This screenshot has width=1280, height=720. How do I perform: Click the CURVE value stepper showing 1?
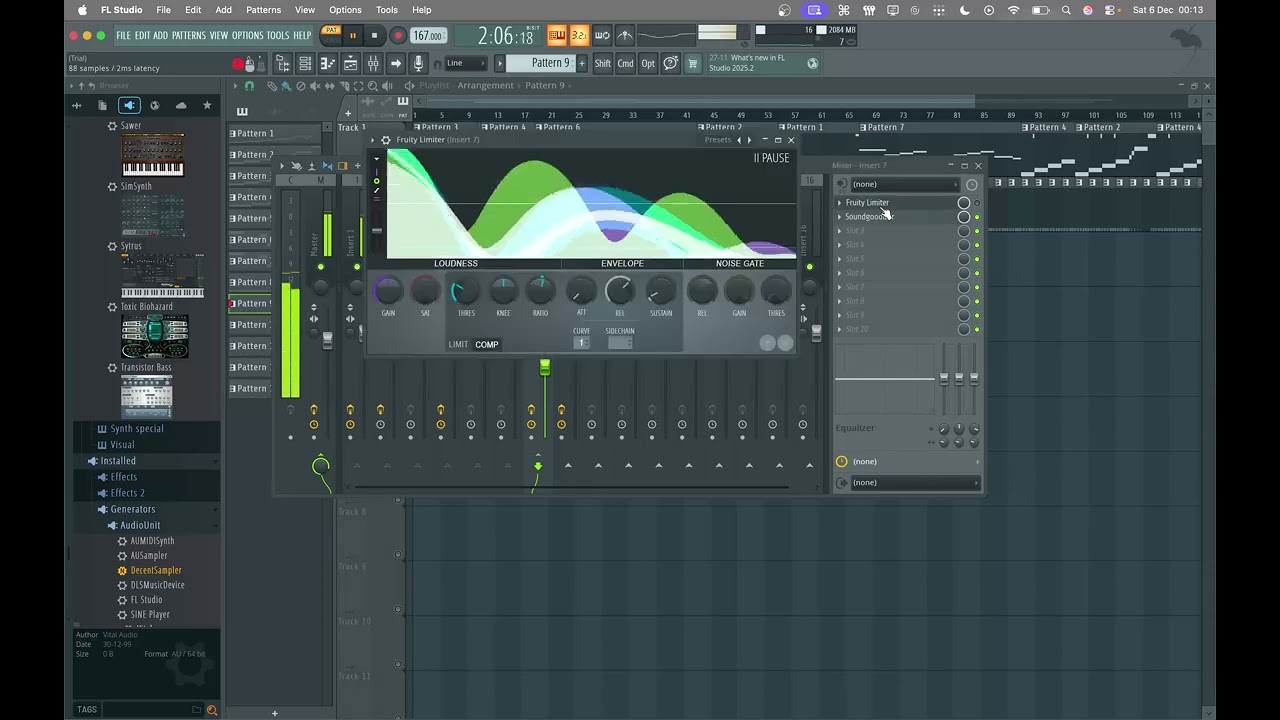pos(581,343)
